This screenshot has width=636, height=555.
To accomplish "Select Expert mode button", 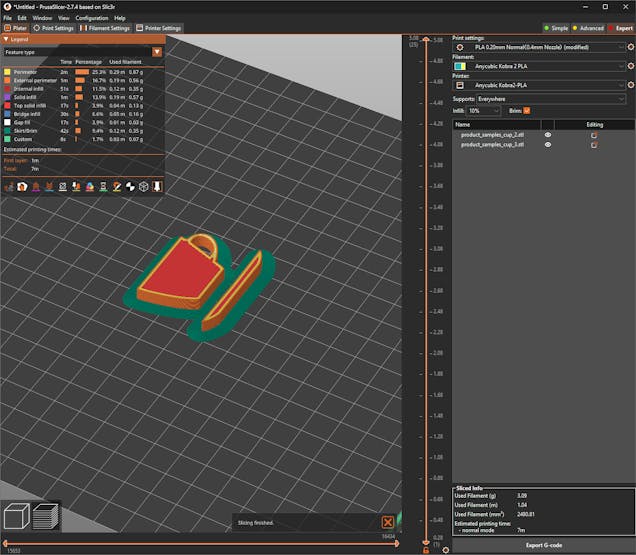I will [x=621, y=28].
